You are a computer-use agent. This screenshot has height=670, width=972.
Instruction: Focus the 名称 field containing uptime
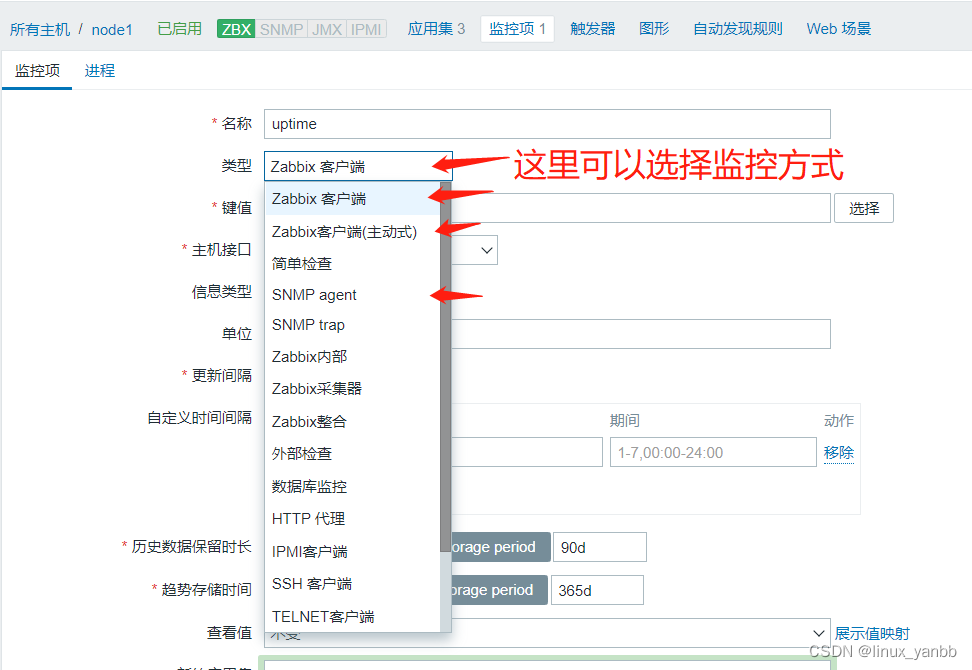click(x=547, y=124)
